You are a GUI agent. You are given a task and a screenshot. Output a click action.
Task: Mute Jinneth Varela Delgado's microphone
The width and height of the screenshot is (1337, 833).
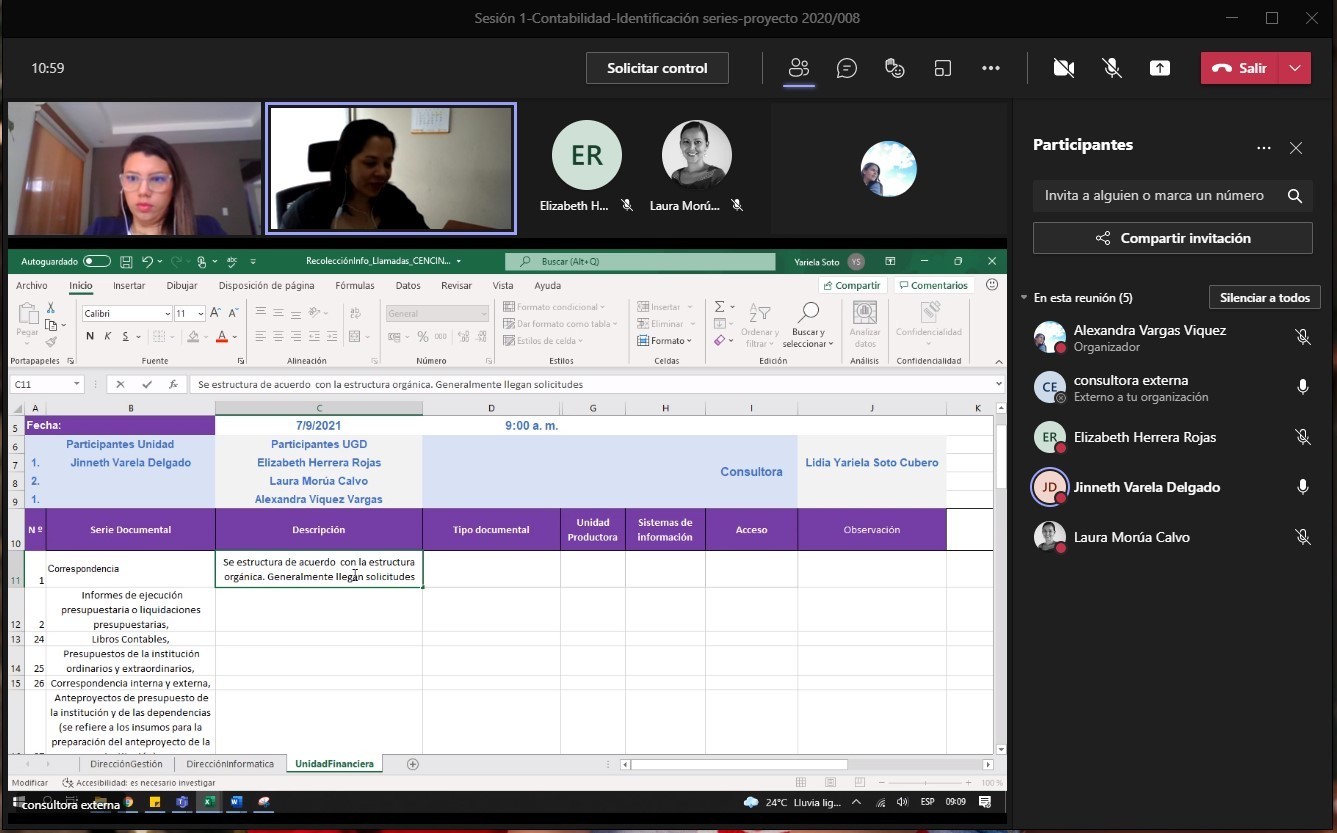(1302, 487)
